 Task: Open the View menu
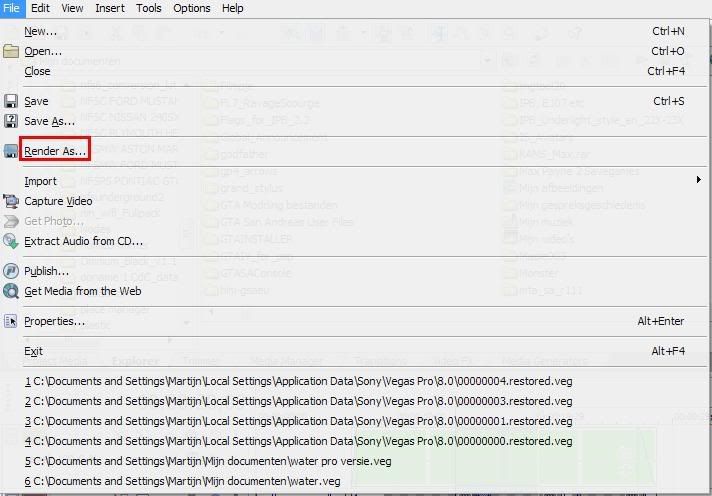click(x=72, y=8)
